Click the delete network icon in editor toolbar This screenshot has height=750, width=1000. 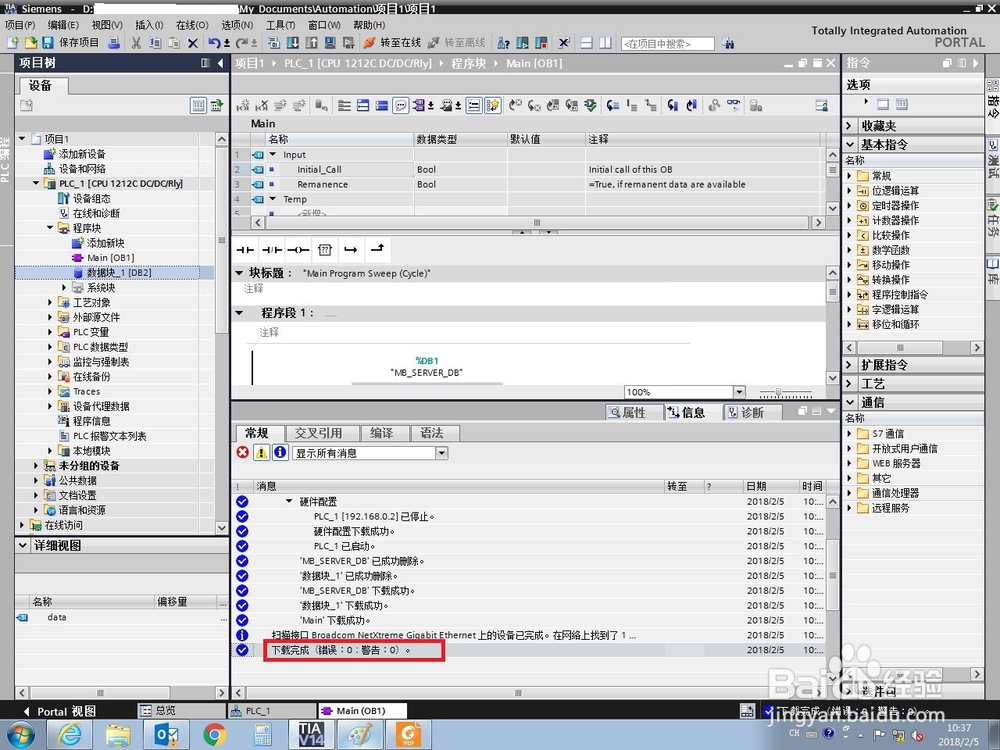tap(261, 105)
